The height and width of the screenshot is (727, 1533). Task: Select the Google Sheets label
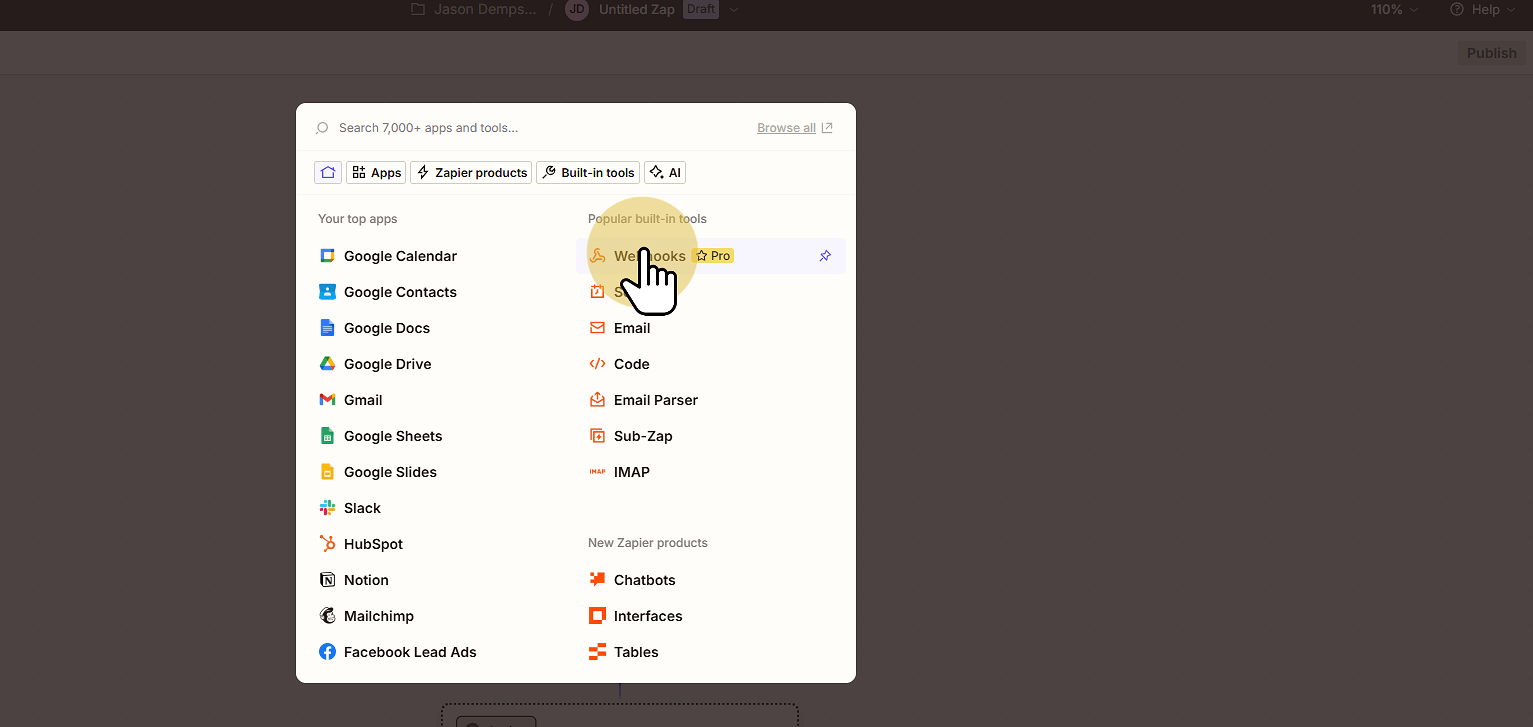(393, 436)
